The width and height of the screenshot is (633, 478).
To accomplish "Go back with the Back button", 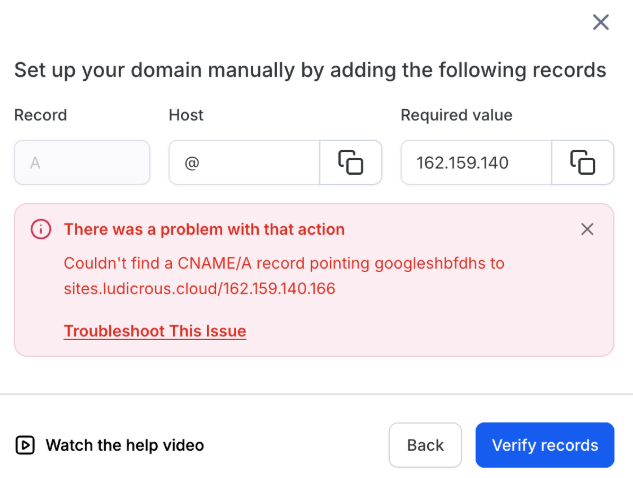I will tap(425, 445).
